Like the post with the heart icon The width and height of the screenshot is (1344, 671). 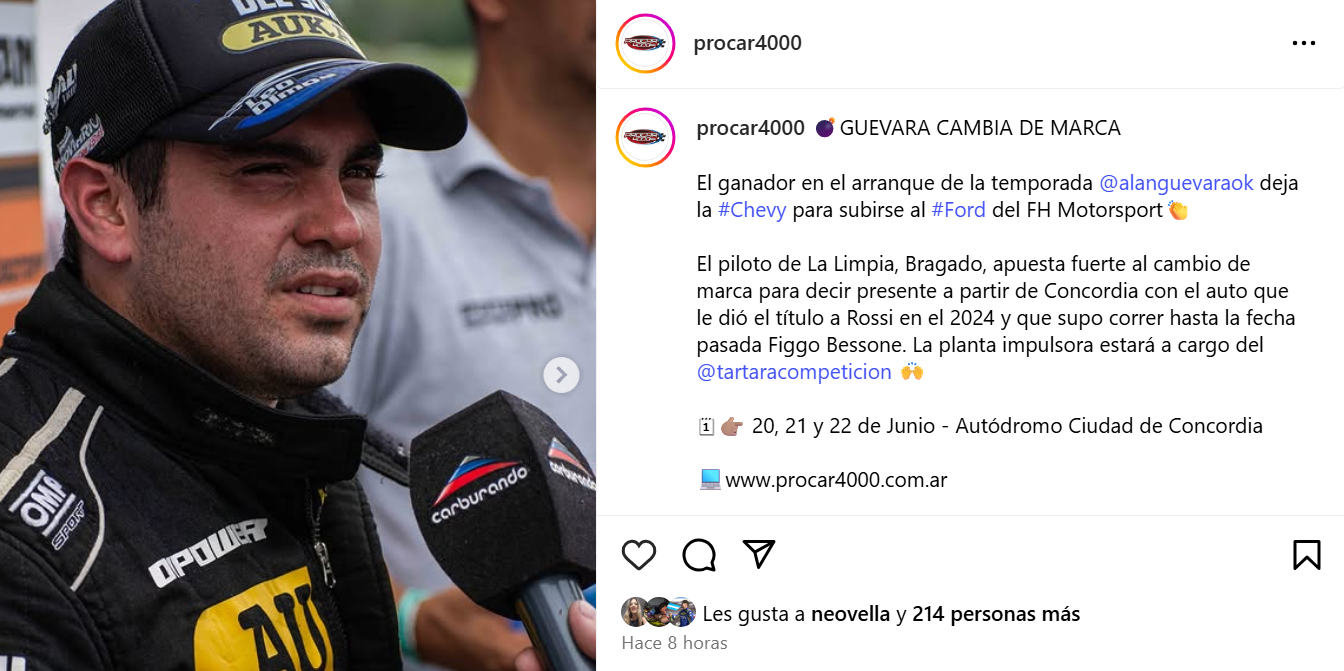click(x=639, y=555)
